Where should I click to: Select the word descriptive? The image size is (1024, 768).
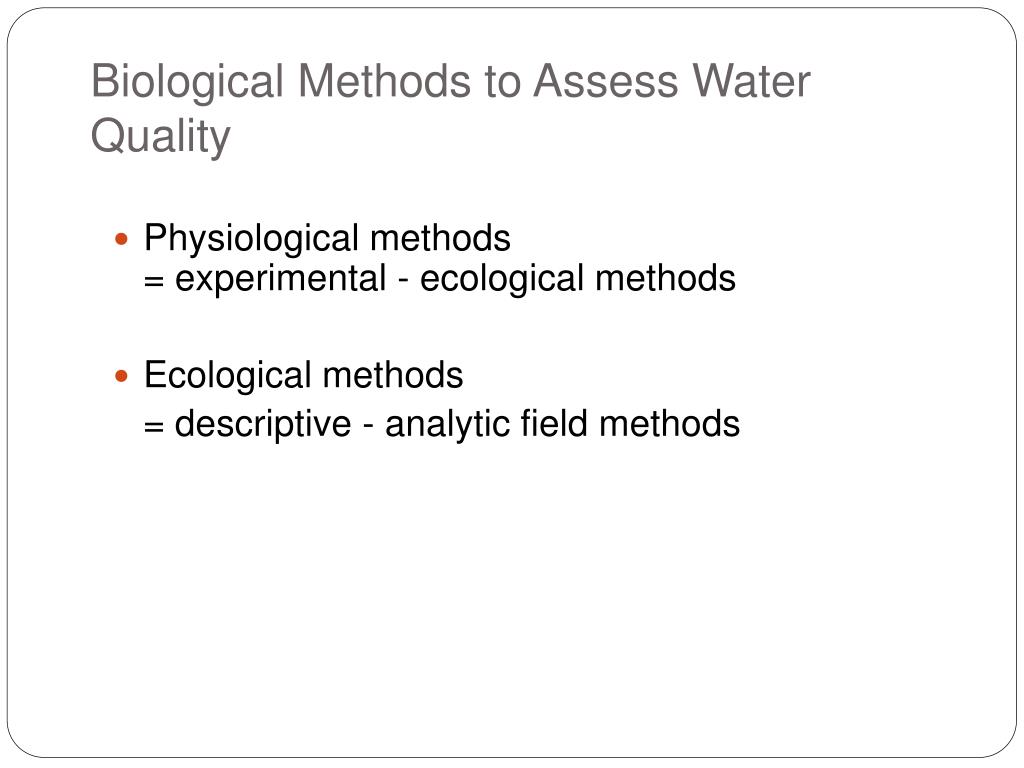click(x=263, y=424)
